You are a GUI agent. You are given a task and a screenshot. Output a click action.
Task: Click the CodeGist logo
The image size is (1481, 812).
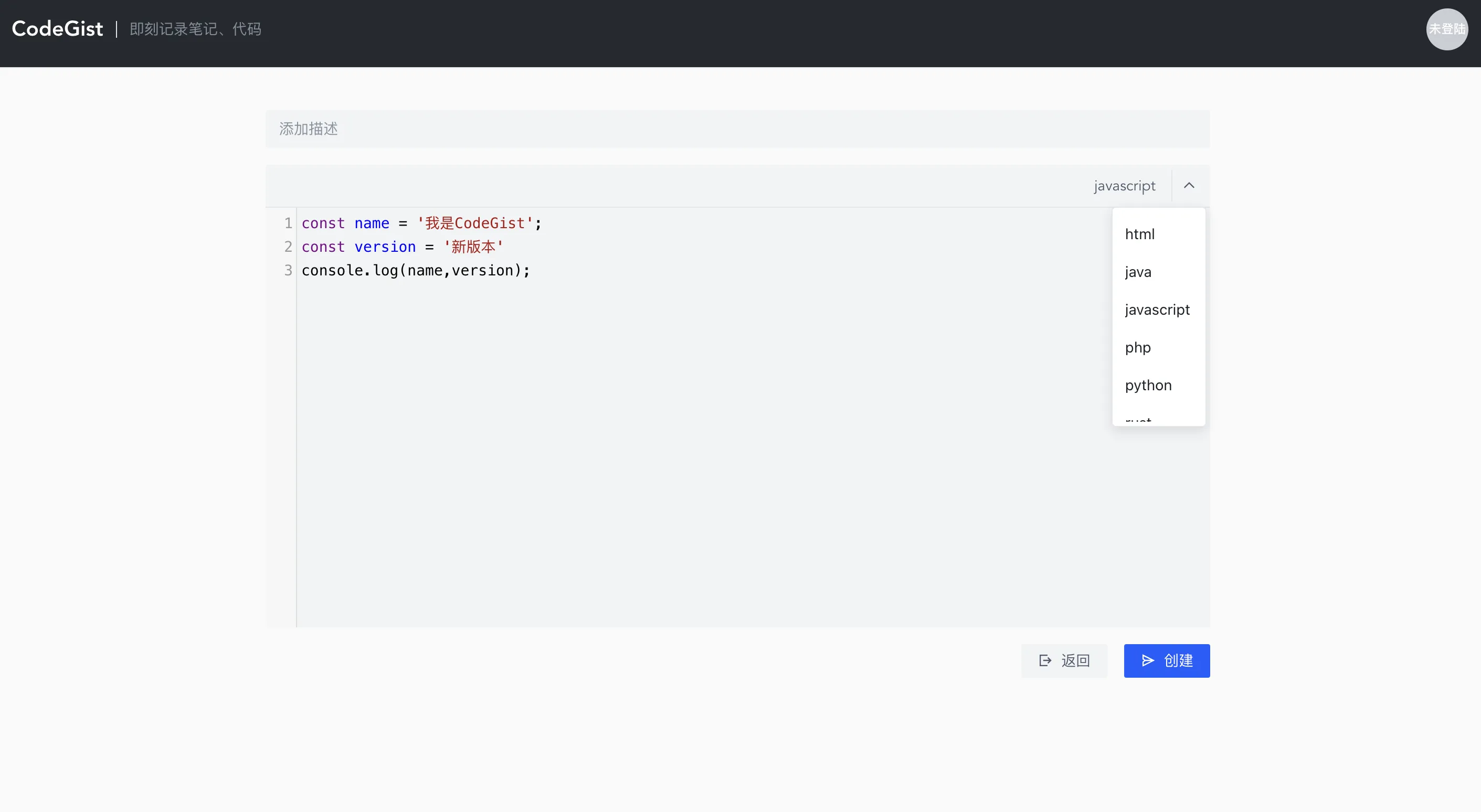(x=58, y=29)
